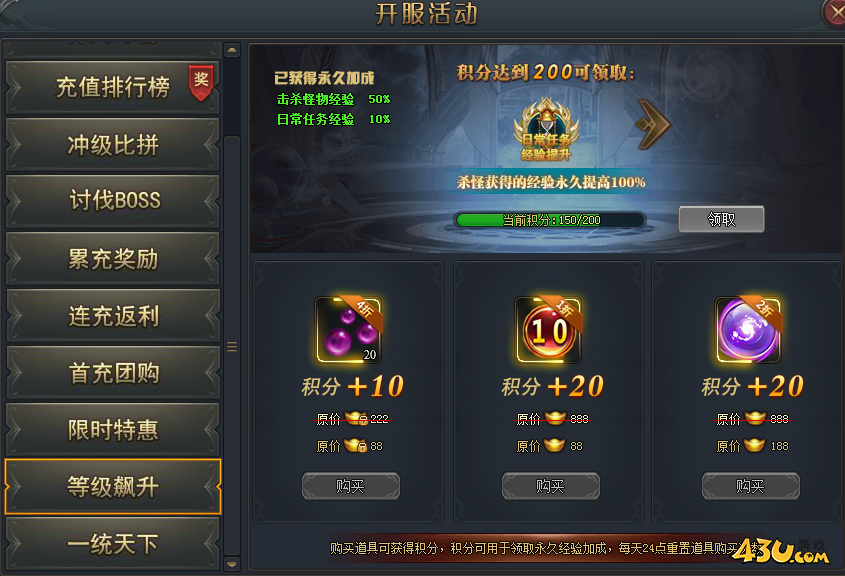Screen dimensions: 845x576
Task: Click scrollbar up arrow of activity list
Action: coord(232,50)
